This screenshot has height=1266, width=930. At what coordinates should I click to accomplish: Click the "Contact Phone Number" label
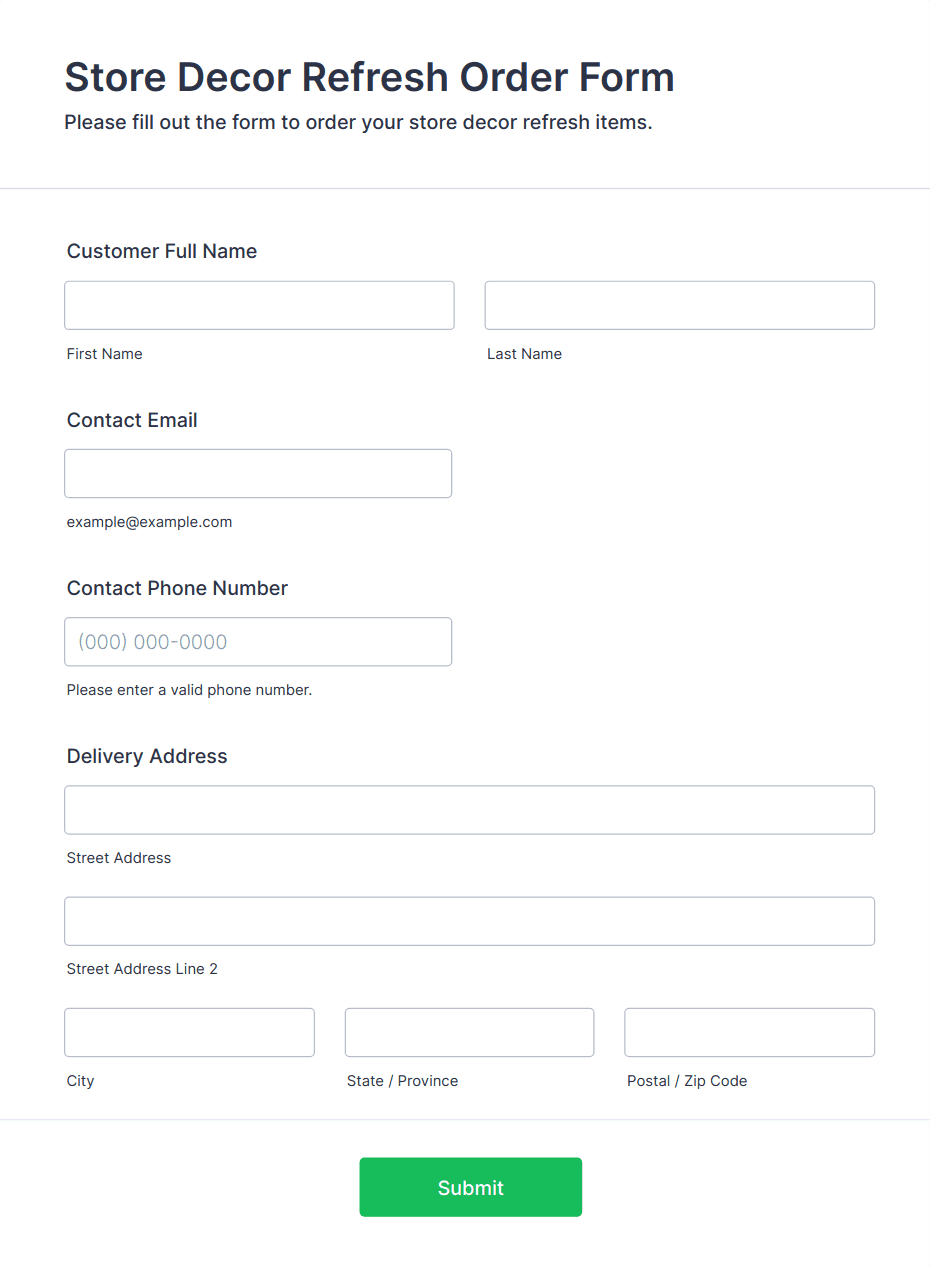(177, 588)
